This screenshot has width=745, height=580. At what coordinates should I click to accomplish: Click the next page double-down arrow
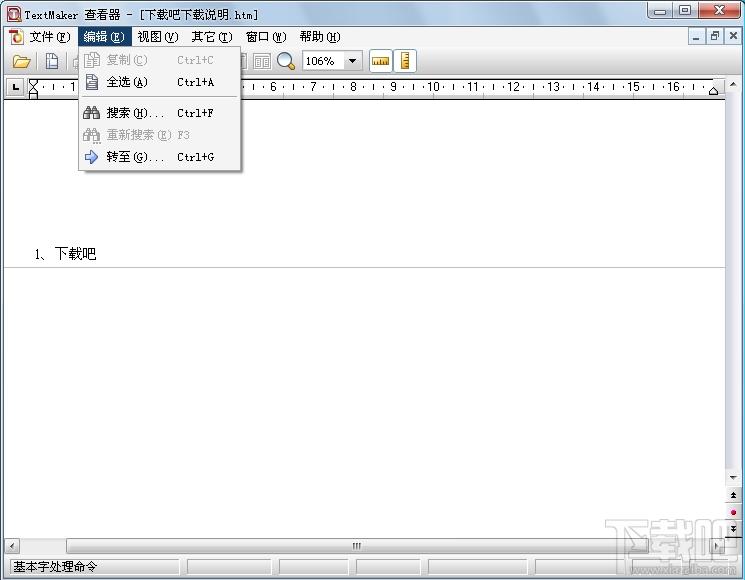coord(733,528)
